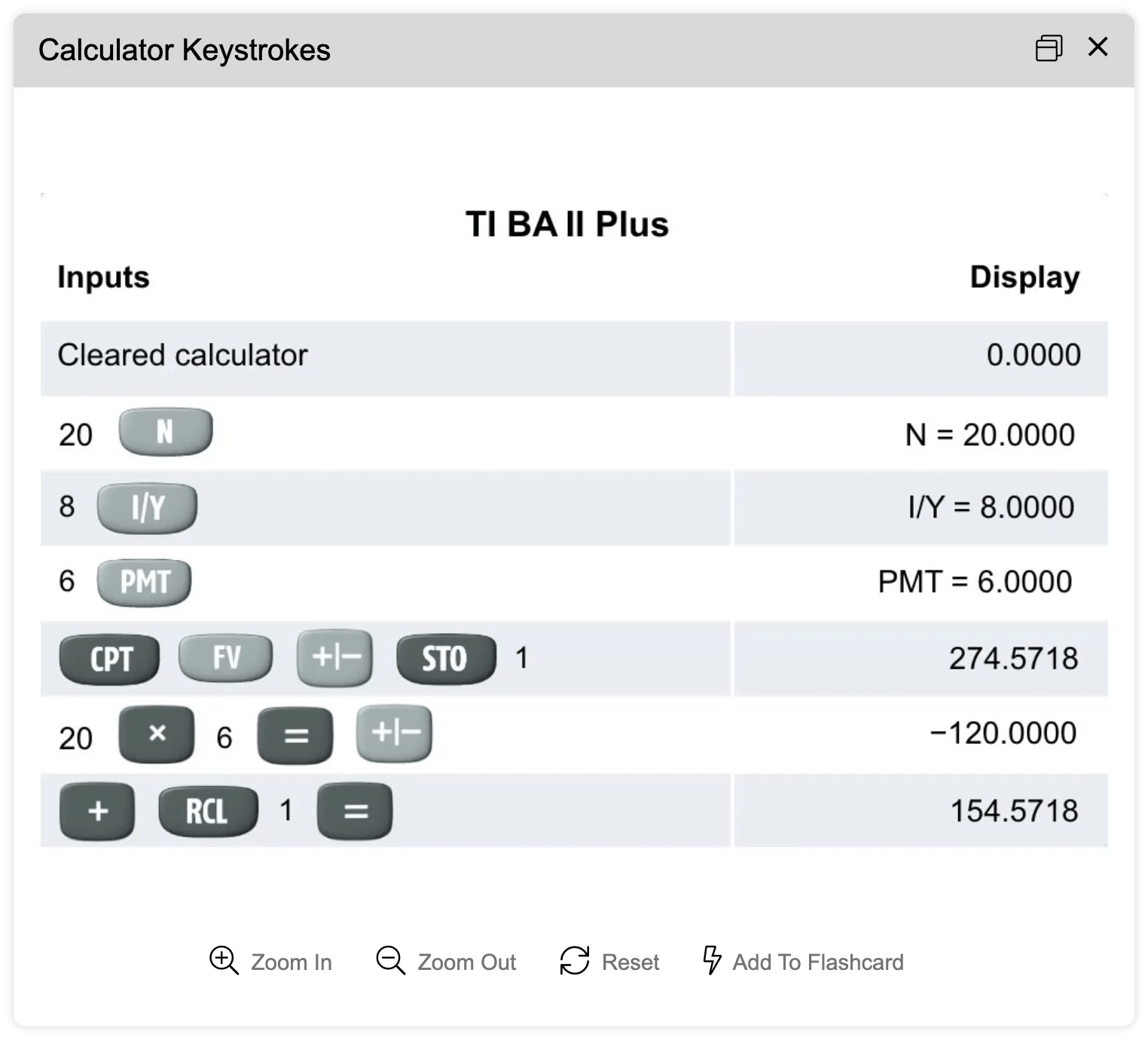Select the I/Y calculator key

(148, 507)
